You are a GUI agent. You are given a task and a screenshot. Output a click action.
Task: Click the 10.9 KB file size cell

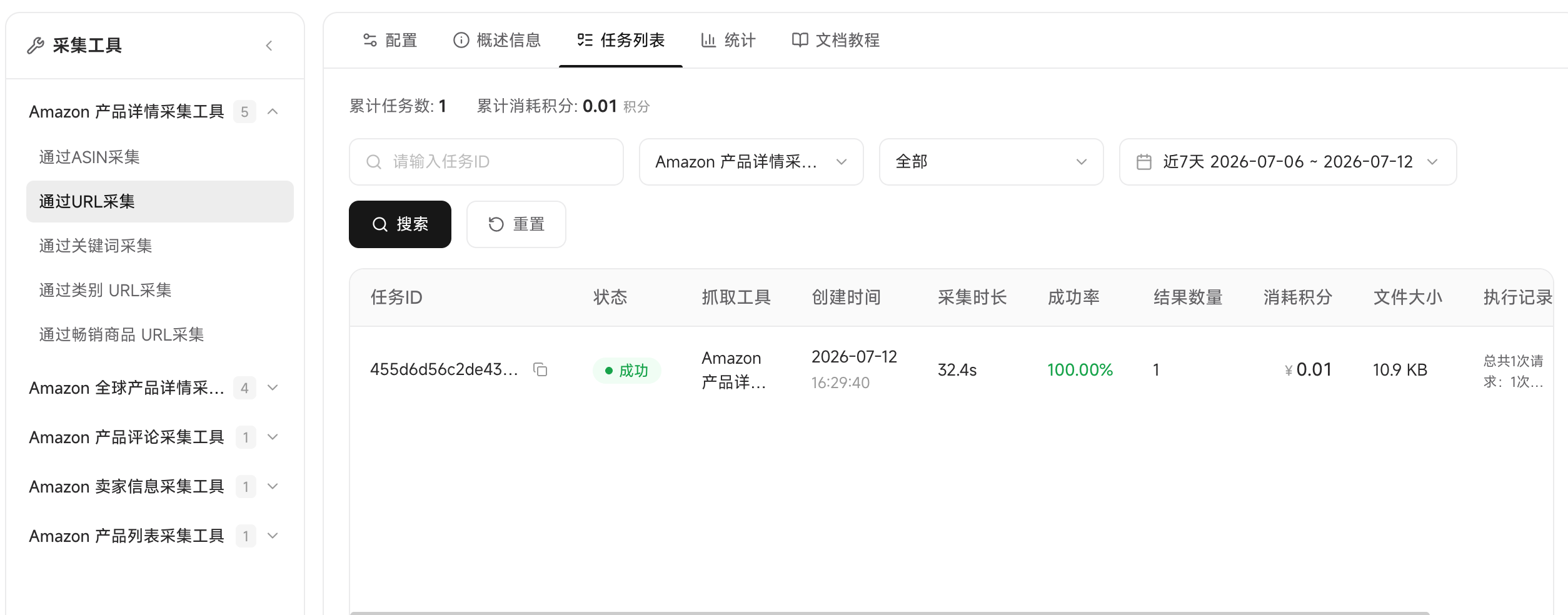click(x=1400, y=370)
